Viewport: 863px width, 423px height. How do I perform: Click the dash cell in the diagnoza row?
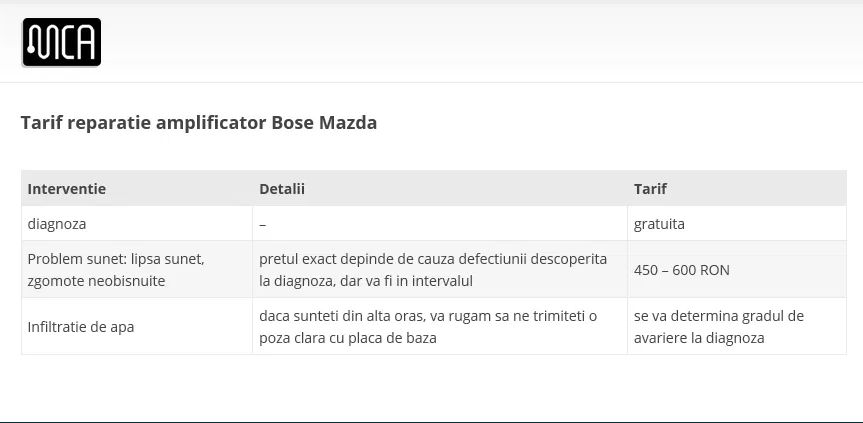point(263,224)
